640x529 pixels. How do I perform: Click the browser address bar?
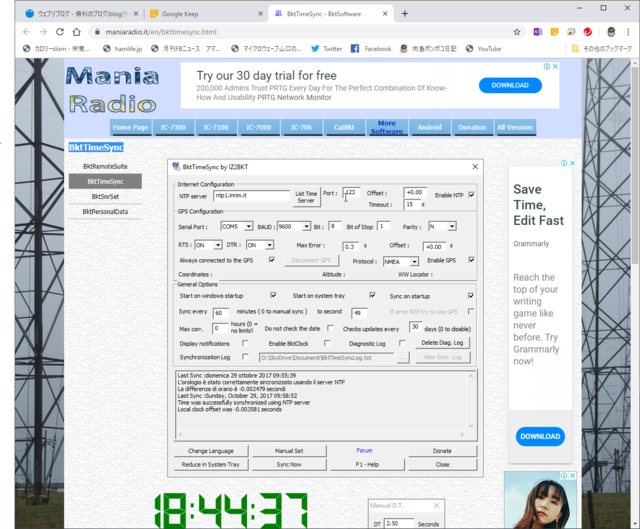click(302, 32)
